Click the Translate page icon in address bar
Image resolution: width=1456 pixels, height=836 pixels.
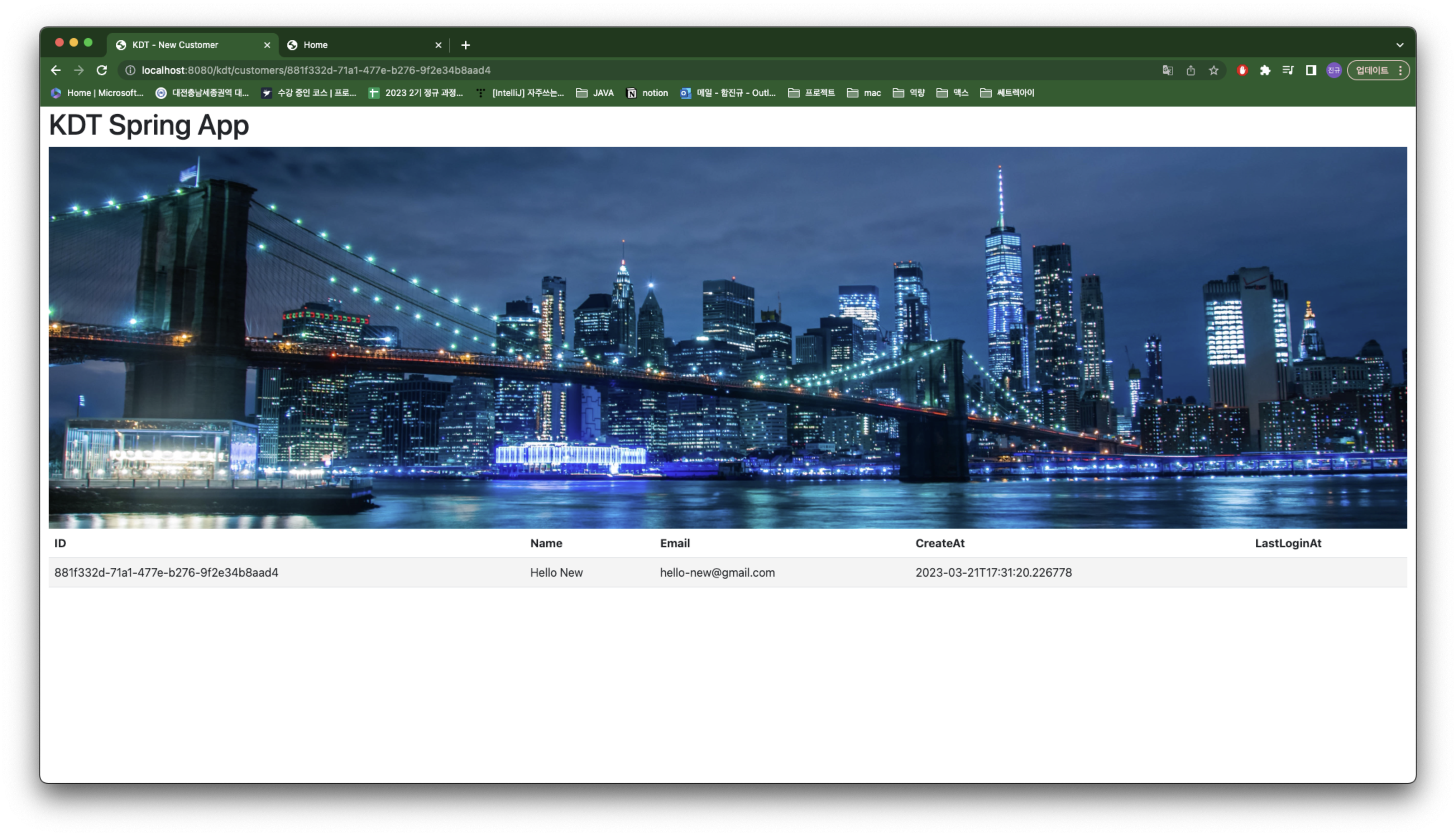pos(1167,70)
